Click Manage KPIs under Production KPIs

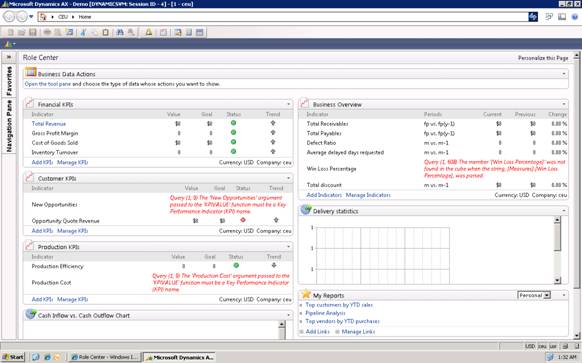click(x=72, y=299)
